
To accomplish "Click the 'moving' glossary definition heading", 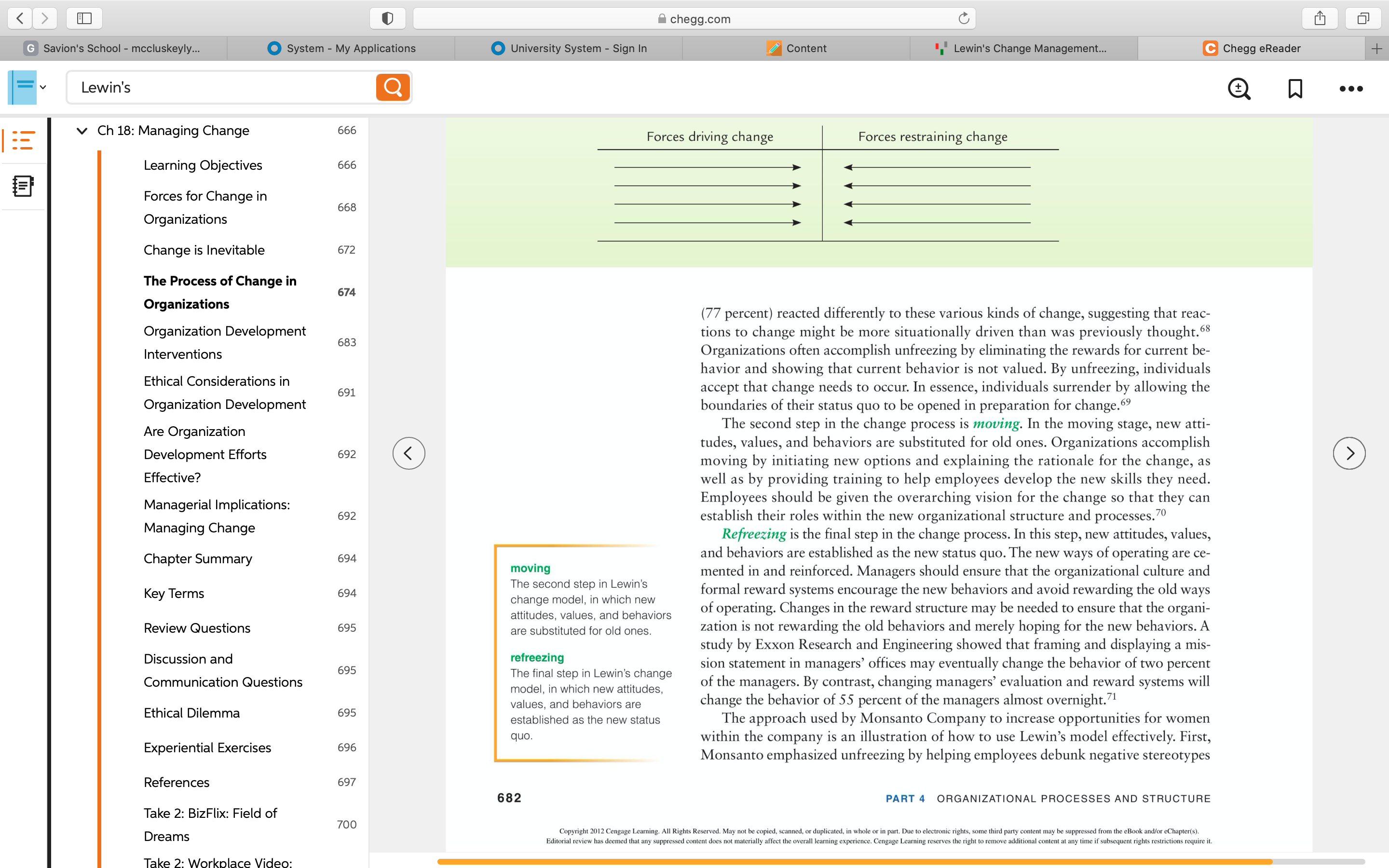I will pyautogui.click(x=531, y=569).
